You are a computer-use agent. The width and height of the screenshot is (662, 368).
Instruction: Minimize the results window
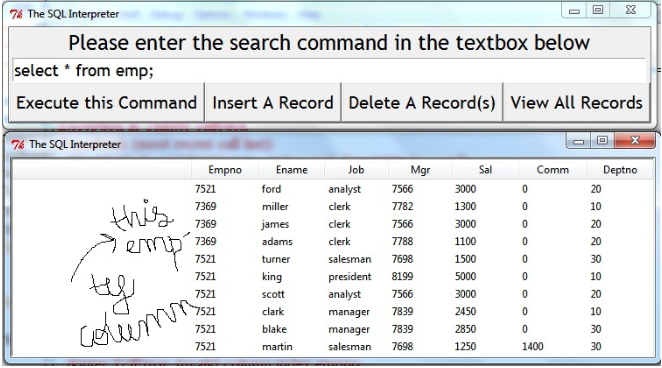(579, 141)
